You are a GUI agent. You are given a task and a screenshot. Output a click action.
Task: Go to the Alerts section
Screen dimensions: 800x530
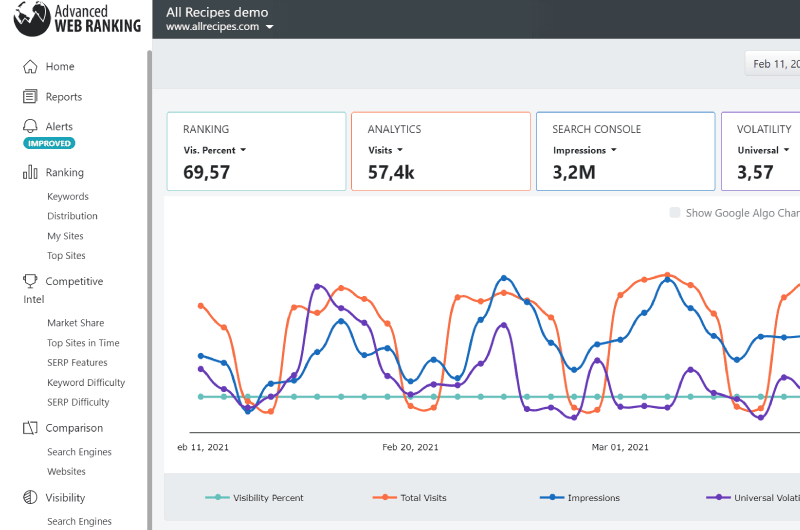pos(59,127)
